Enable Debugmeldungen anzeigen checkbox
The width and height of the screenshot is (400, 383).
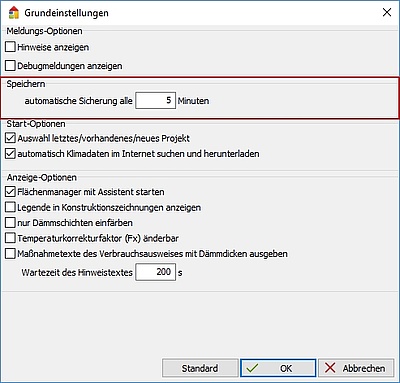click(x=10, y=65)
